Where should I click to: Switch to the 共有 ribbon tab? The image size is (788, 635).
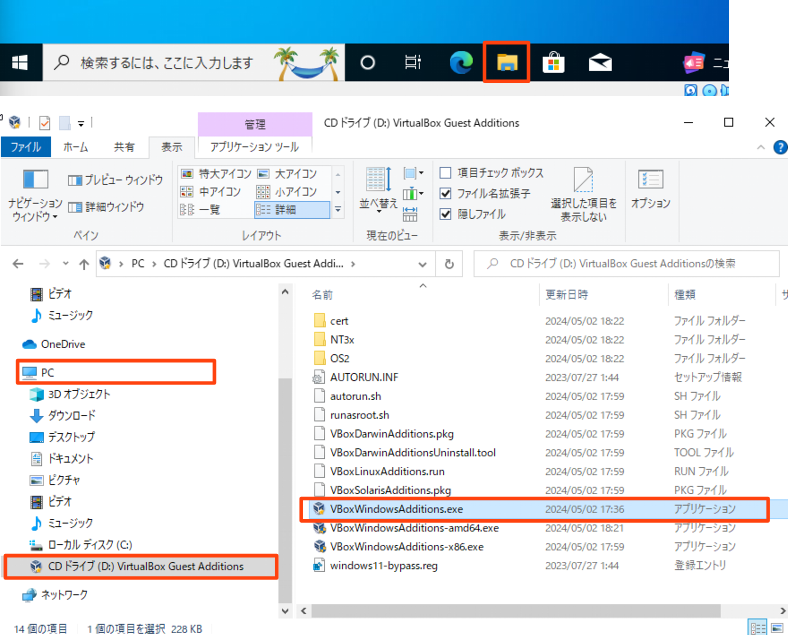coord(124,147)
